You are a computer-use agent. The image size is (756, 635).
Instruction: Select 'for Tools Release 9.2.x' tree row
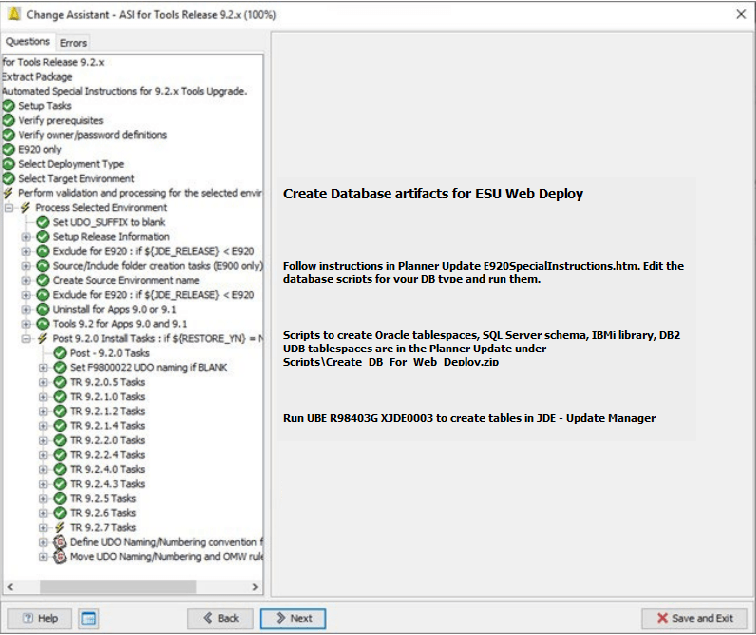[x=54, y=62]
